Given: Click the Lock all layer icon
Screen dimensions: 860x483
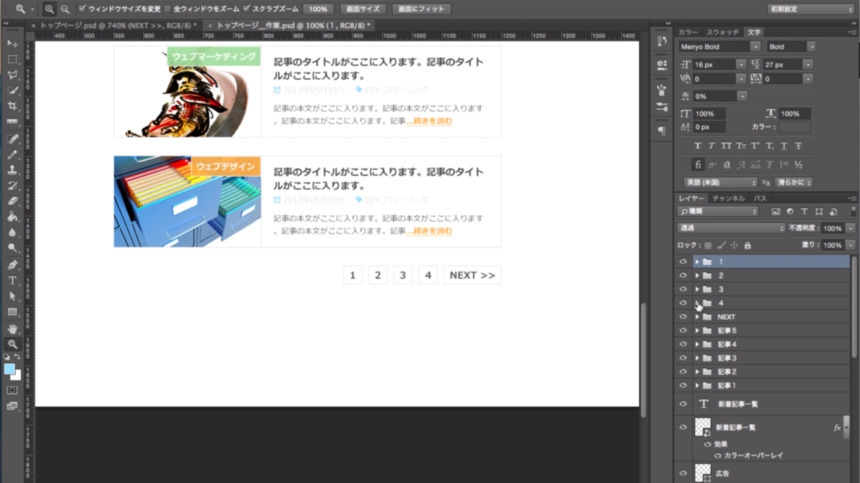Looking at the screenshot, I should coord(748,246).
